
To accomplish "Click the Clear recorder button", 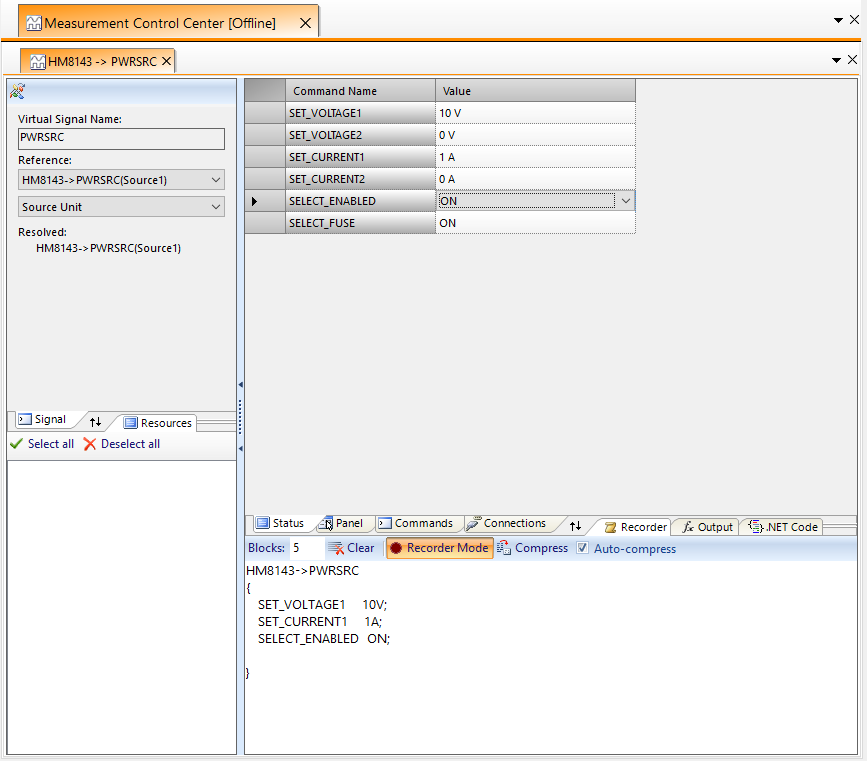I will 351,548.
